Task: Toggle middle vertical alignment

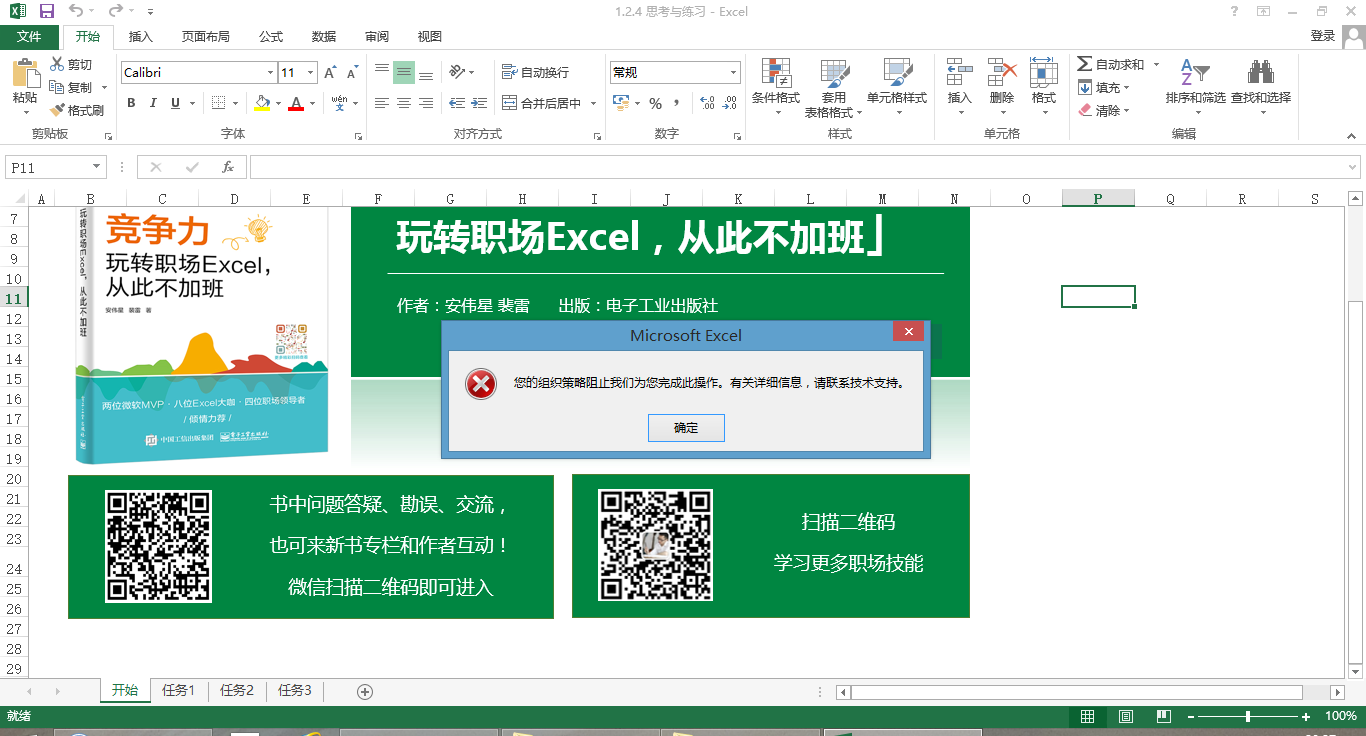Action: click(x=404, y=72)
